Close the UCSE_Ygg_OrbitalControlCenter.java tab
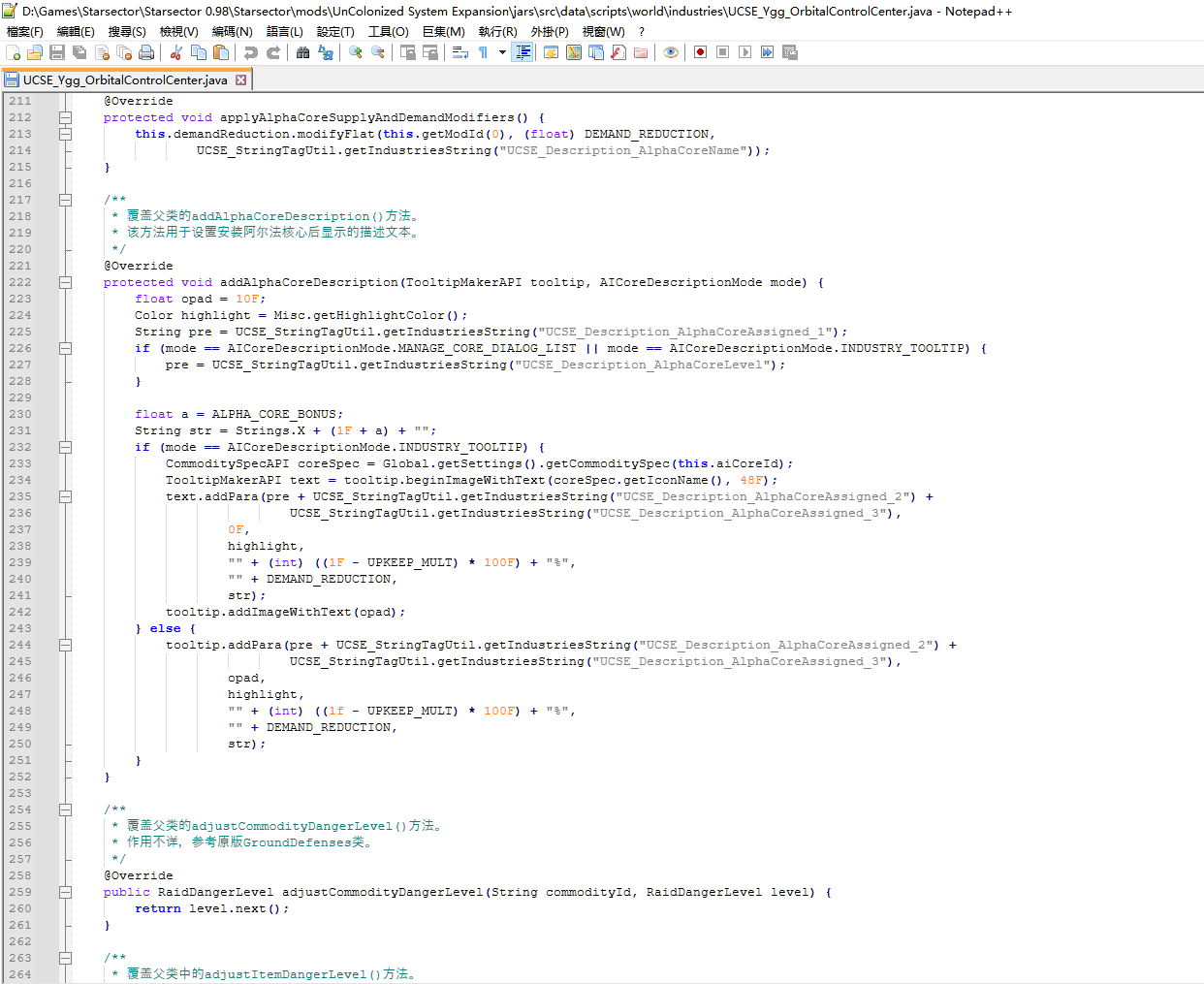The height and width of the screenshot is (984, 1204). 241,80
